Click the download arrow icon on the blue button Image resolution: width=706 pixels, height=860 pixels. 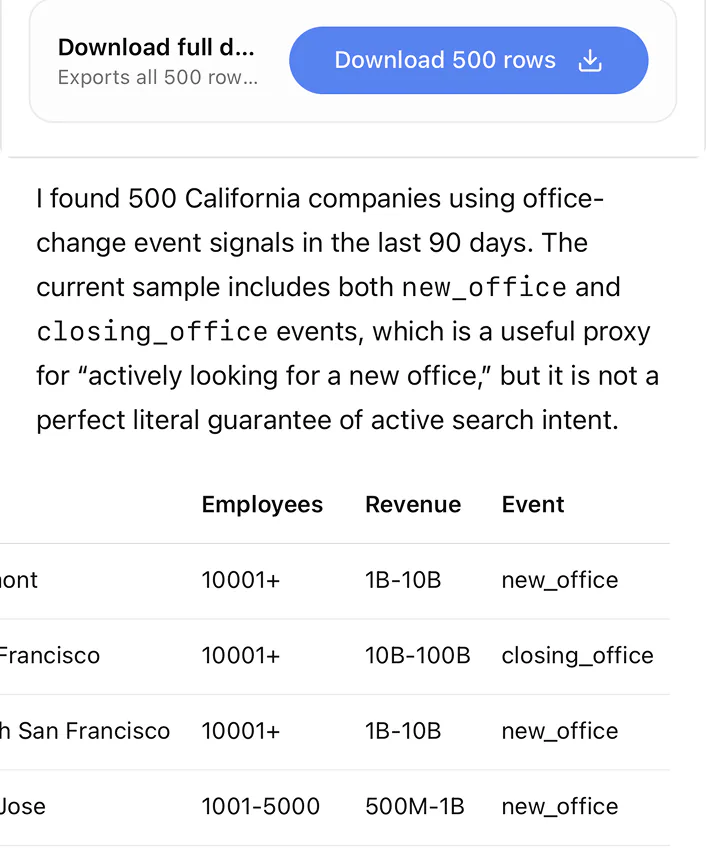[x=590, y=60]
